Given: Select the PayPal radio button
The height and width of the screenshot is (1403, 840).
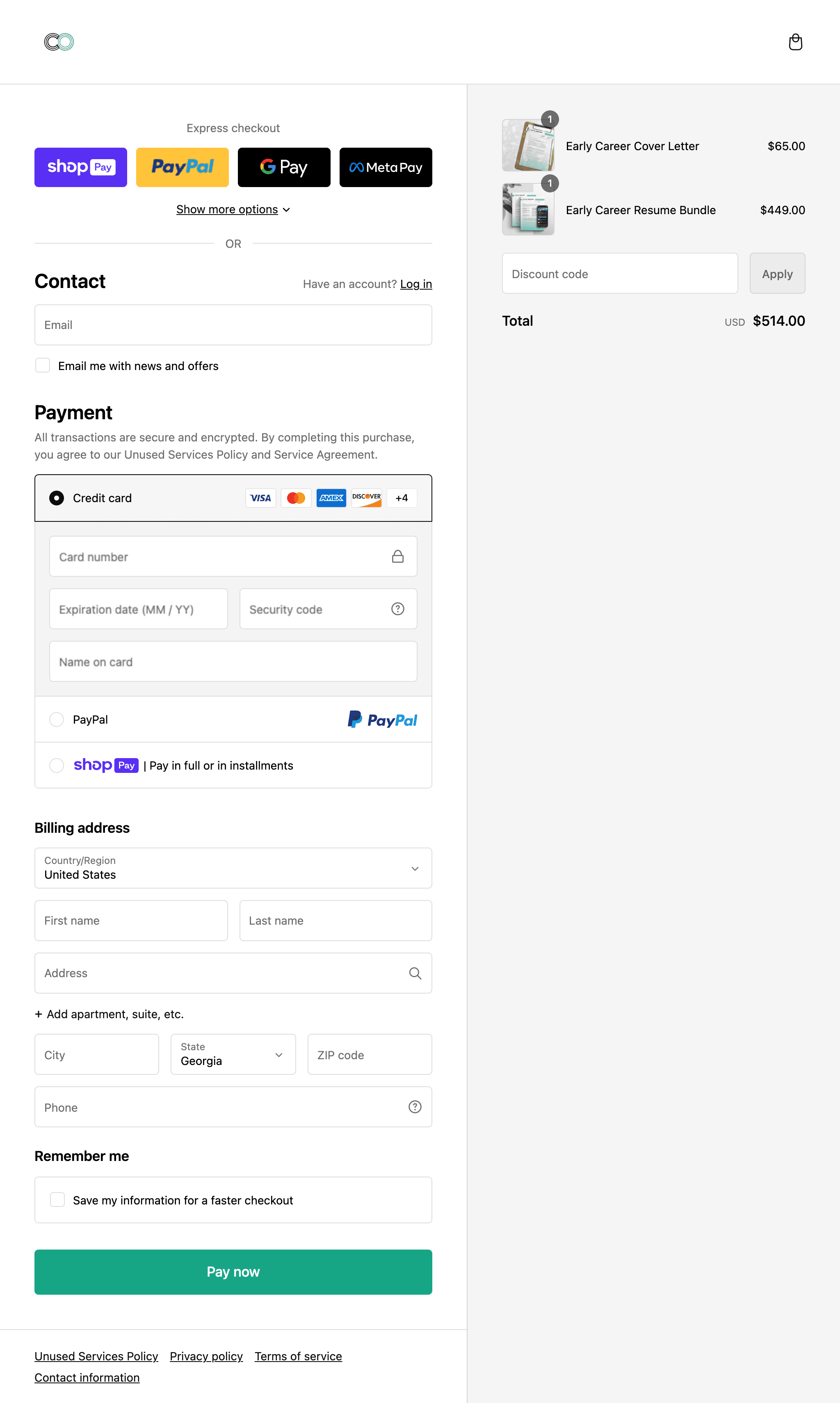Looking at the screenshot, I should (57, 720).
